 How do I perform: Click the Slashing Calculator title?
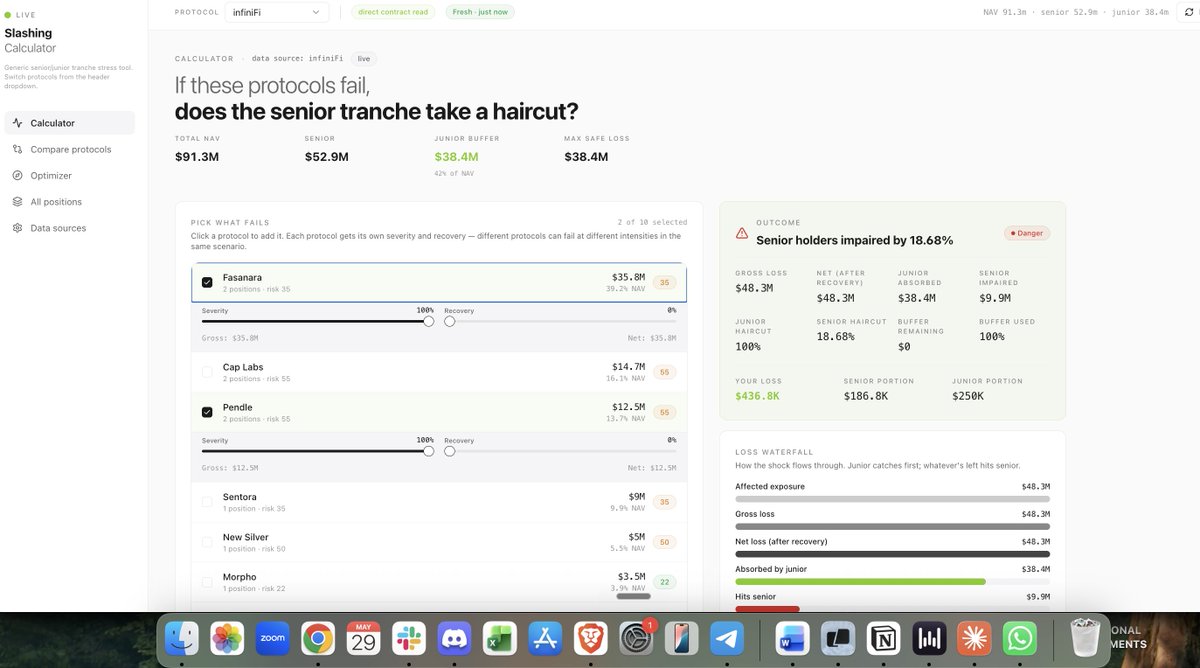coord(30,41)
